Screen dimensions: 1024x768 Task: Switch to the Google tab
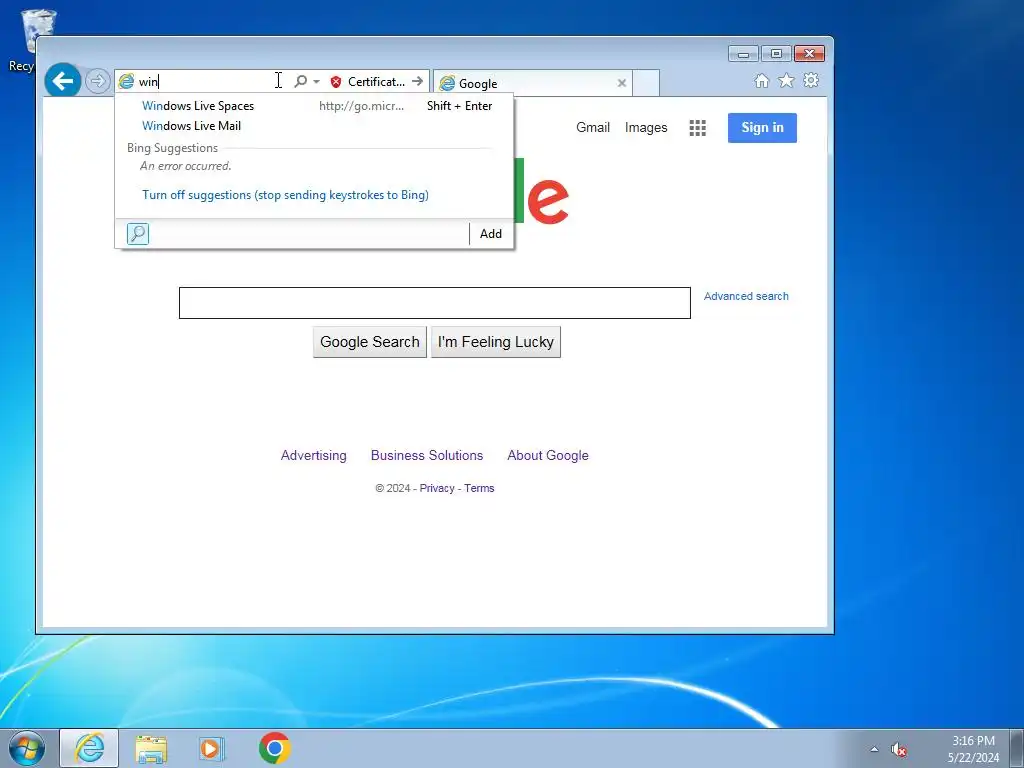pos(532,83)
